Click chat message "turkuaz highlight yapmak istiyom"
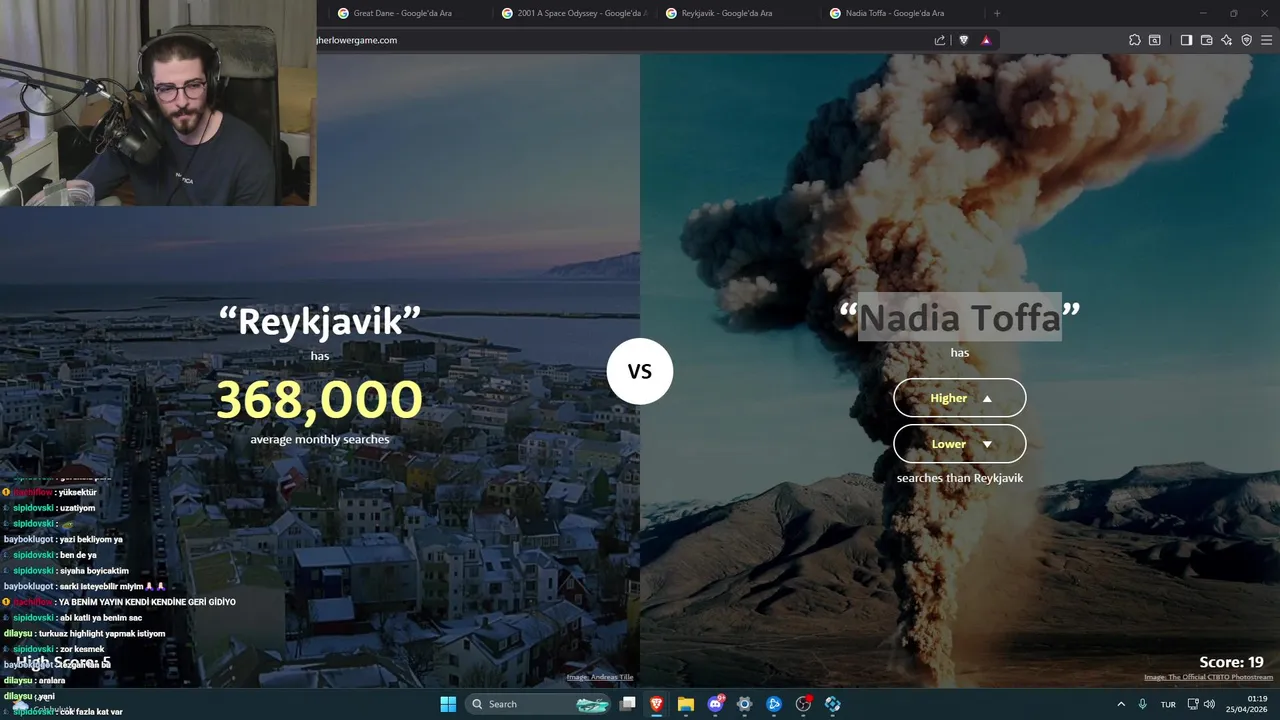 pyautogui.click(x=102, y=633)
